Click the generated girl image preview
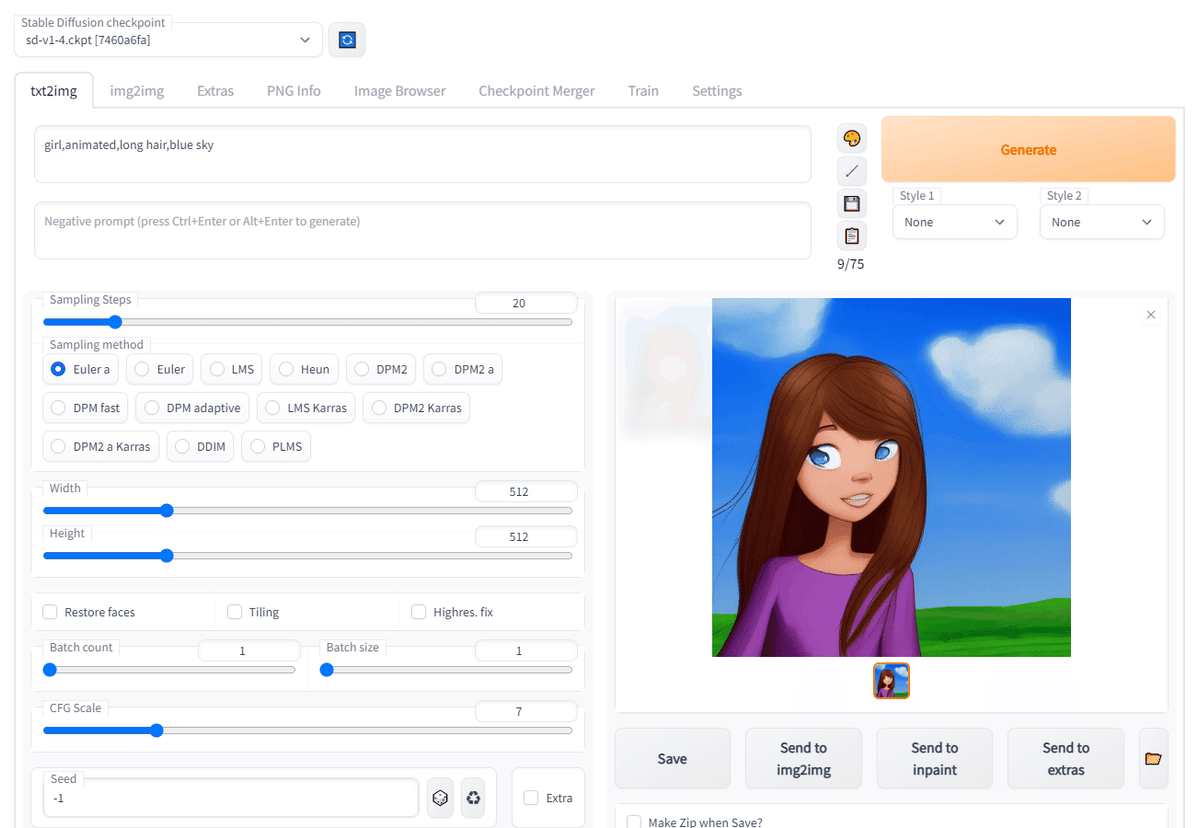The height and width of the screenshot is (828, 1200). pos(891,477)
